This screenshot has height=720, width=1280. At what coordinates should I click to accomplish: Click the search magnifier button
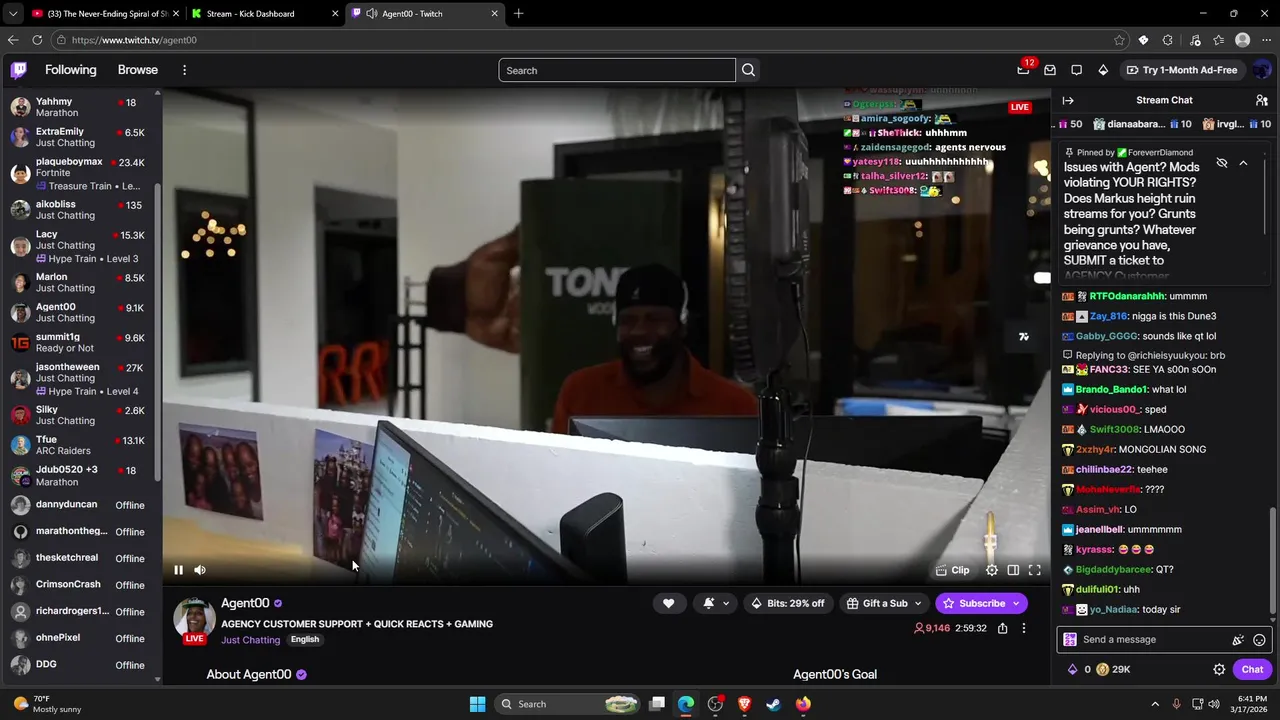tap(748, 70)
